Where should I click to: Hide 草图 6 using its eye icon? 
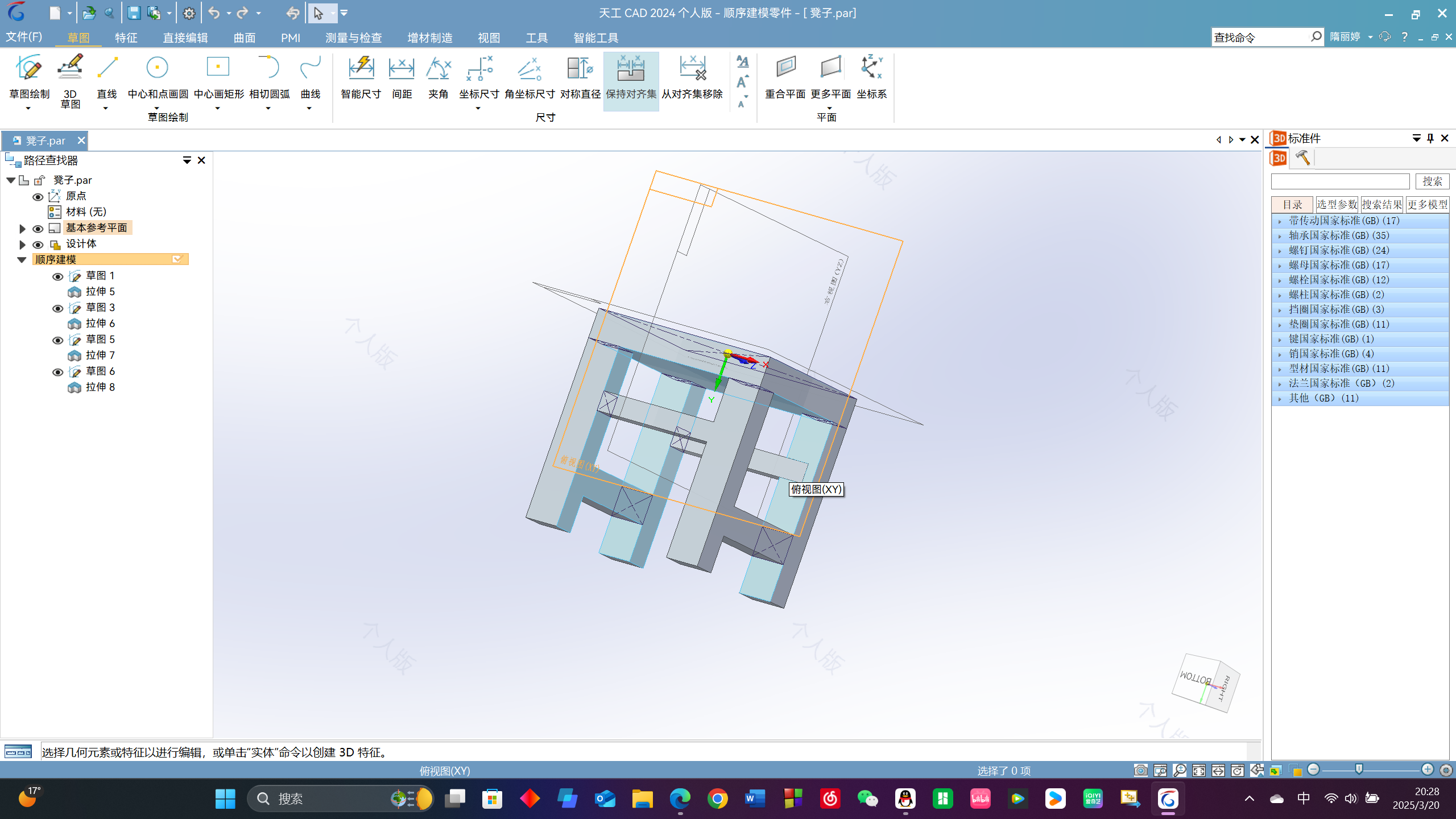[57, 372]
